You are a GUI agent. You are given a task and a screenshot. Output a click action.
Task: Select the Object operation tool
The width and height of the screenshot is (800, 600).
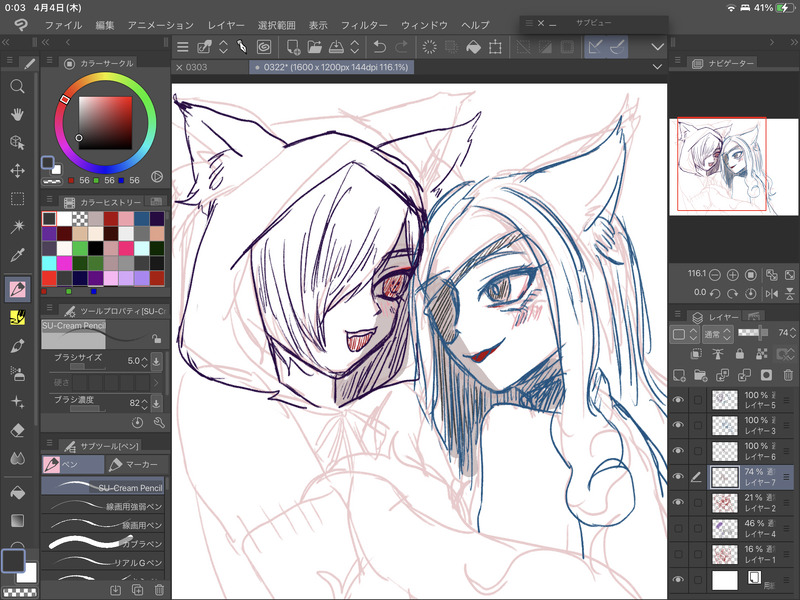(x=17, y=142)
